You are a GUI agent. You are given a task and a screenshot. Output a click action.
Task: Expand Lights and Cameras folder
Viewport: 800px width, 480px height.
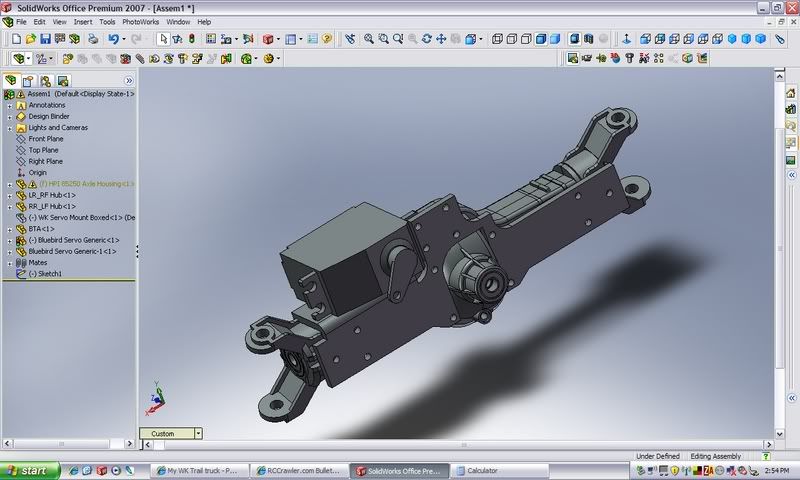9,128
